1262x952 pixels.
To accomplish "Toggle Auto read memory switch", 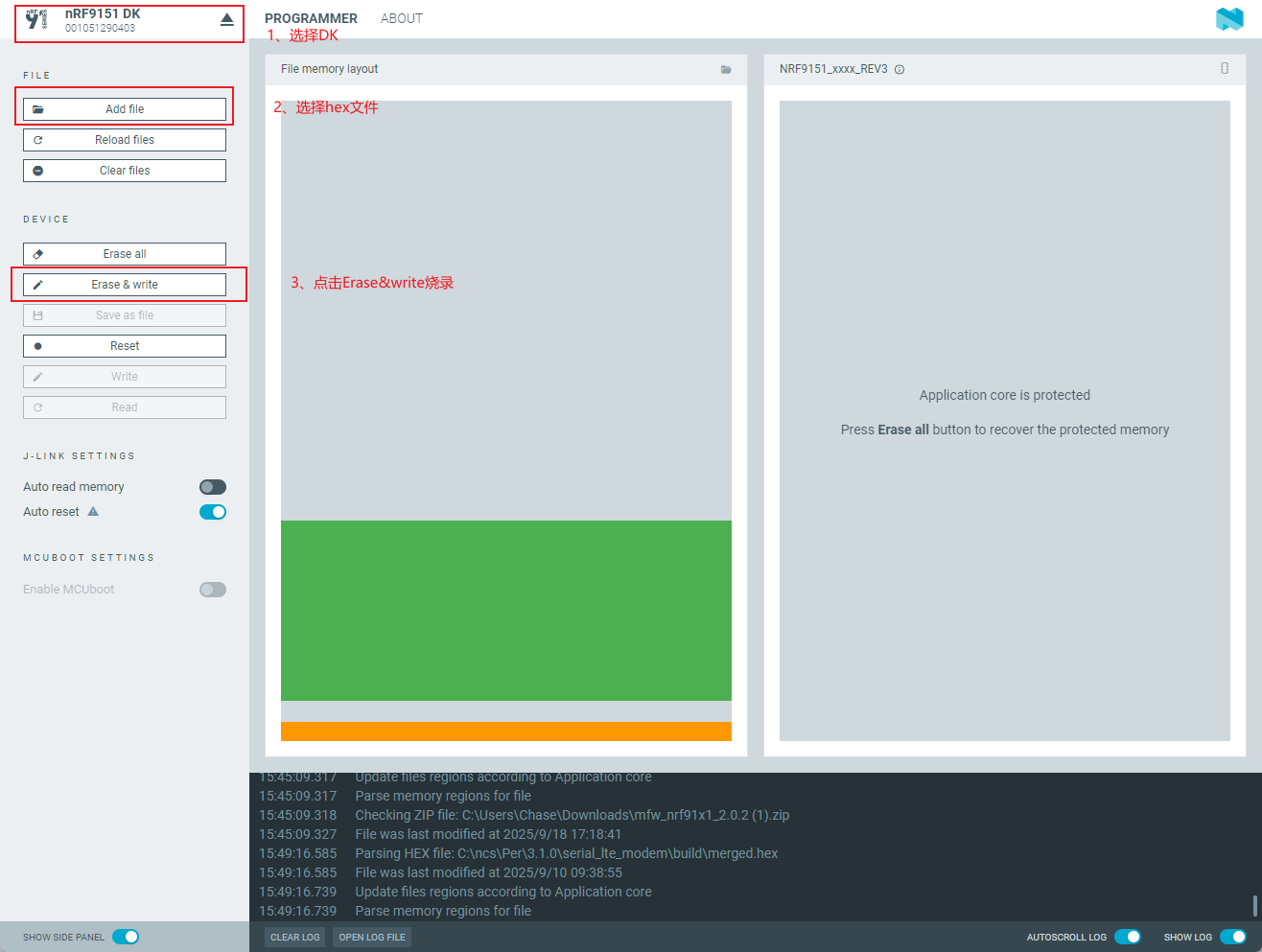I will (213, 487).
